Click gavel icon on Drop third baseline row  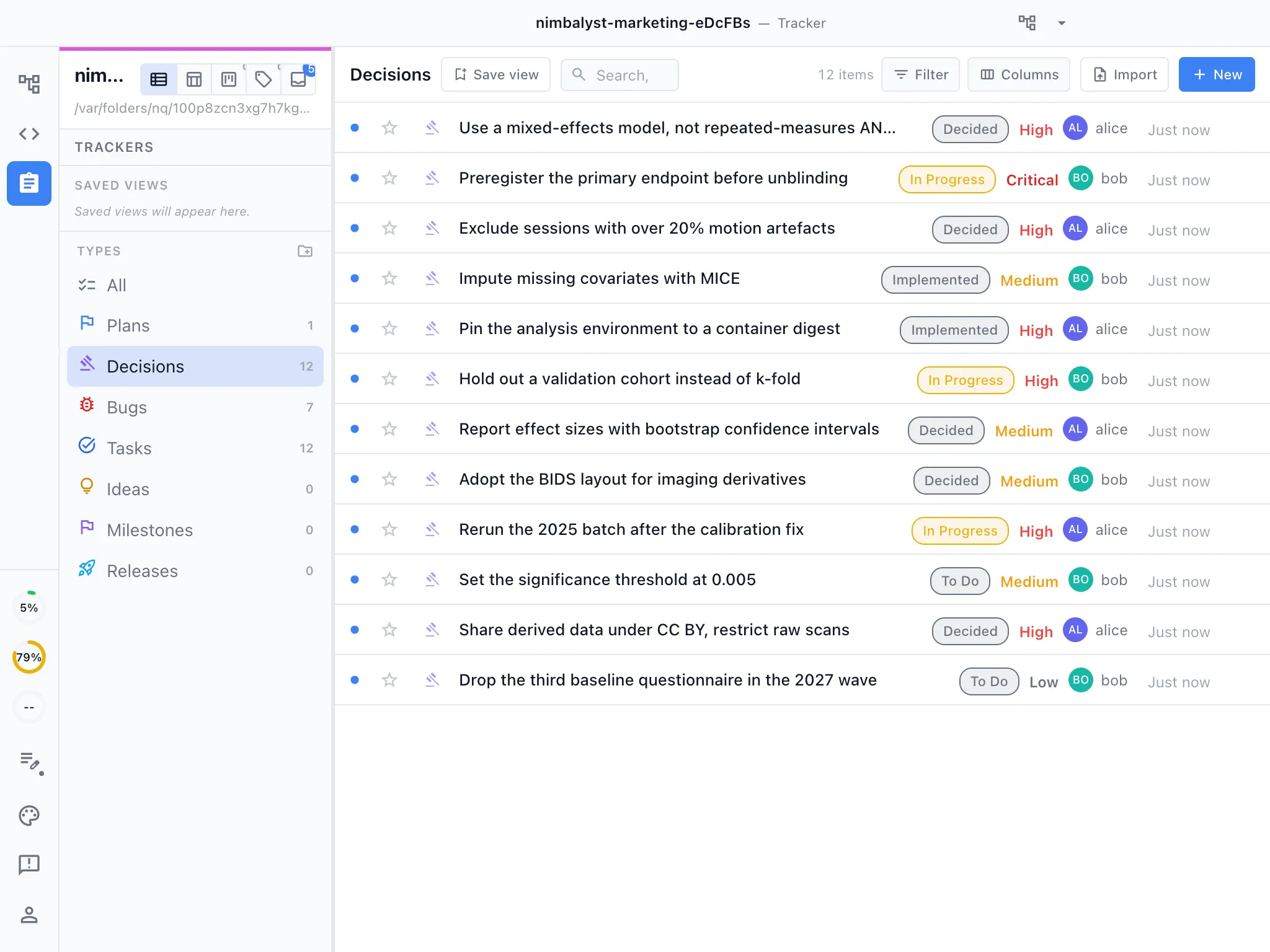[432, 680]
